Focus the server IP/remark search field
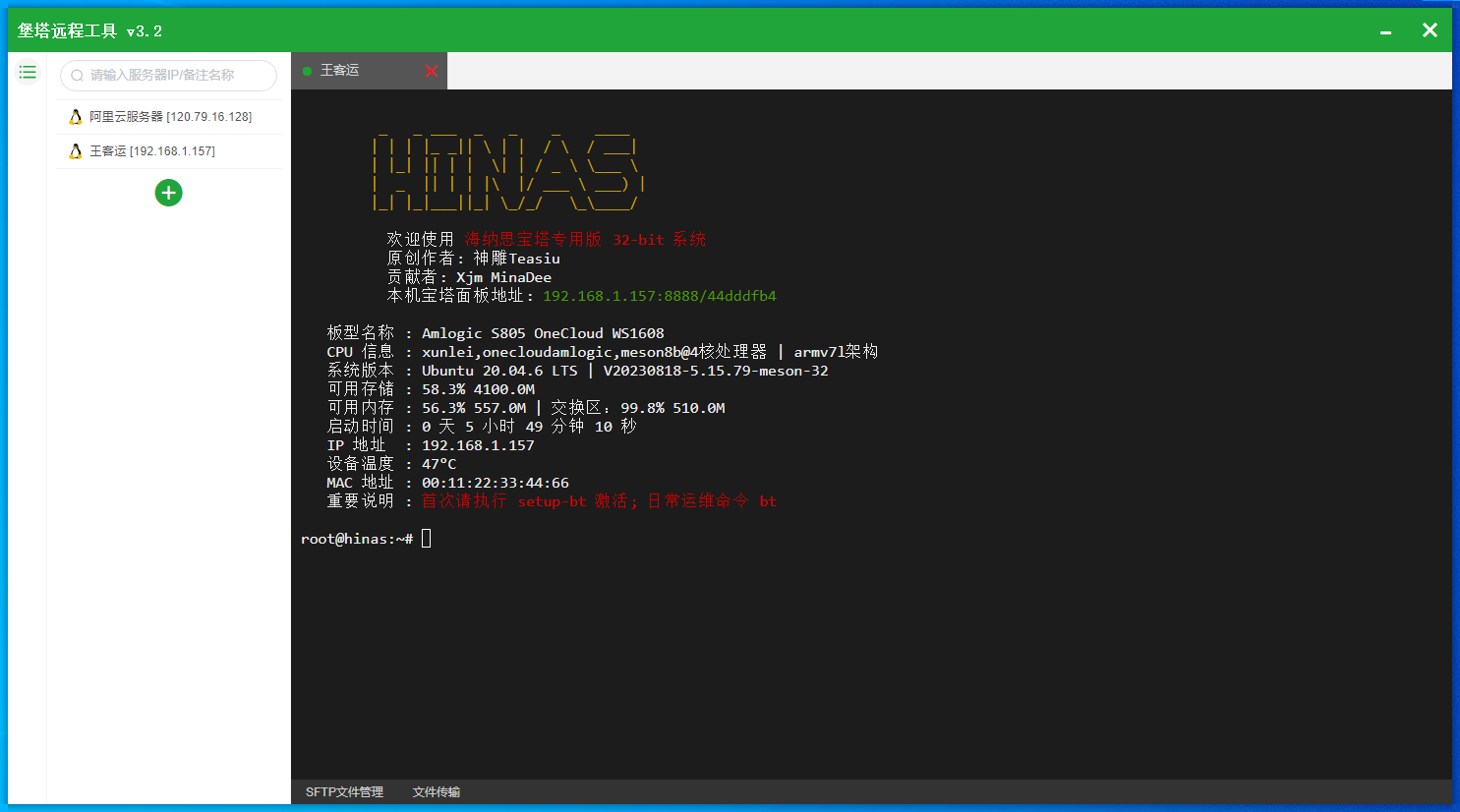The height and width of the screenshot is (812, 1460). 168,76
